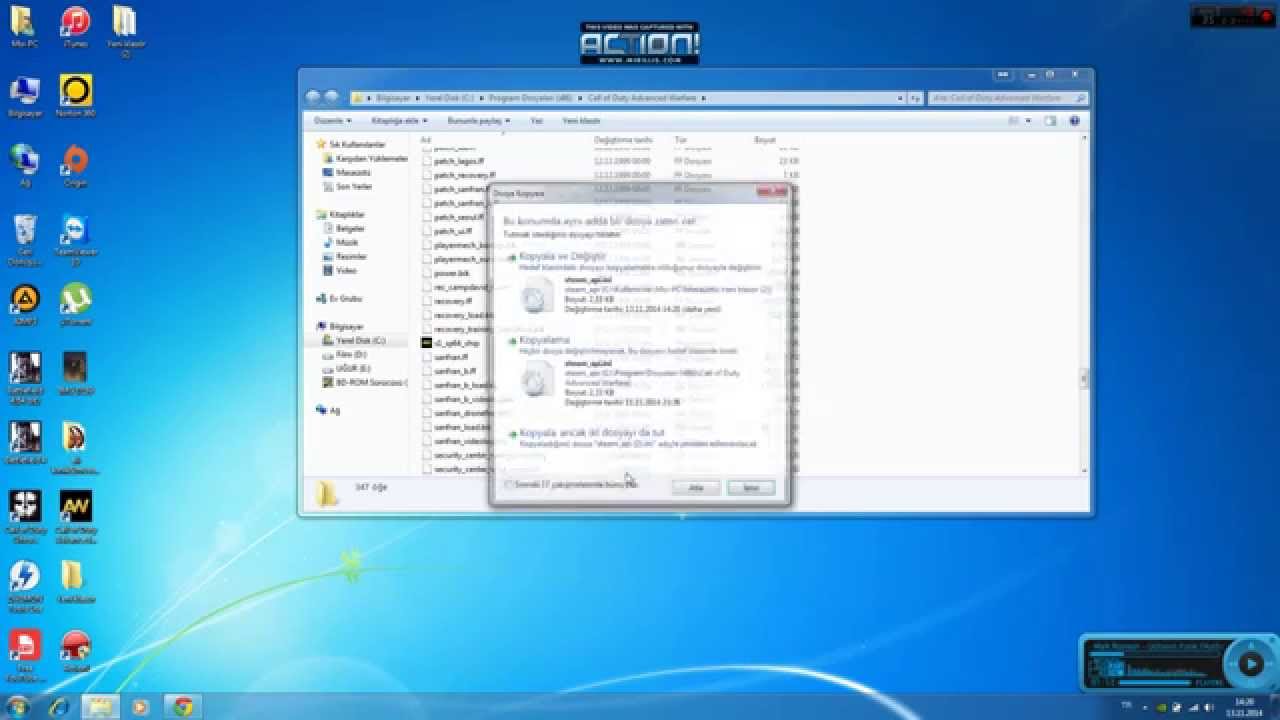Open the Yeni Klasör desktop folder
This screenshot has width=1280, height=720.
pyautogui.click(x=75, y=582)
